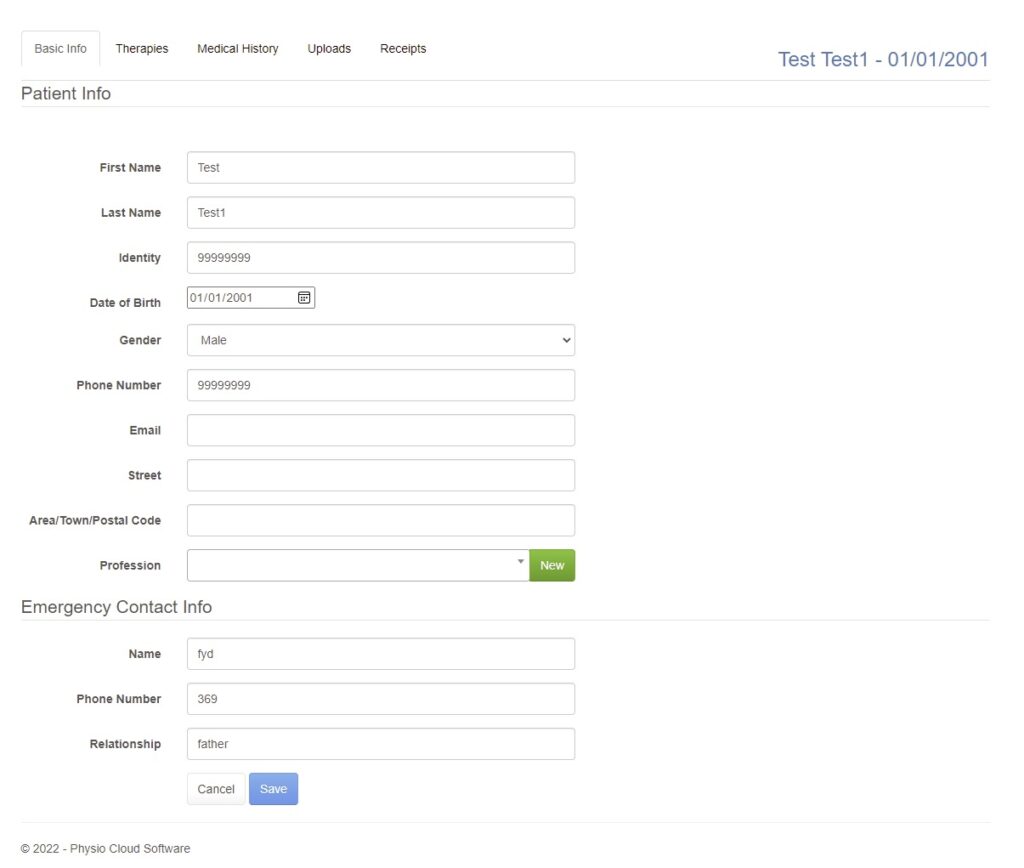
Task: Click the First Name label
Action: (x=130, y=168)
